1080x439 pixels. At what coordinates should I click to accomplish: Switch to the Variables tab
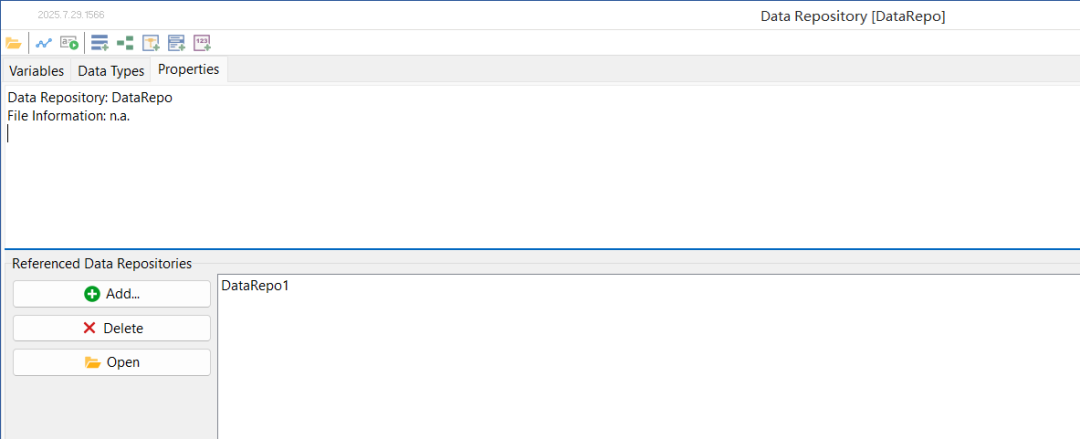point(37,71)
